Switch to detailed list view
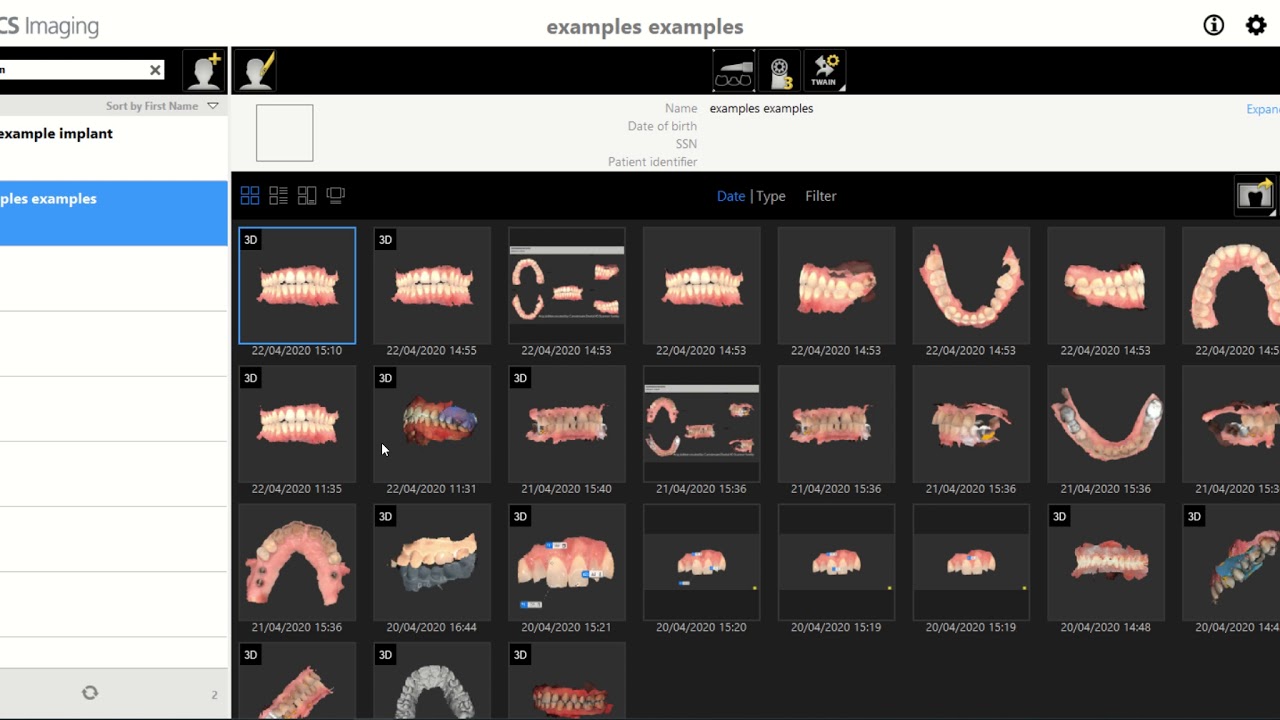 [x=278, y=196]
